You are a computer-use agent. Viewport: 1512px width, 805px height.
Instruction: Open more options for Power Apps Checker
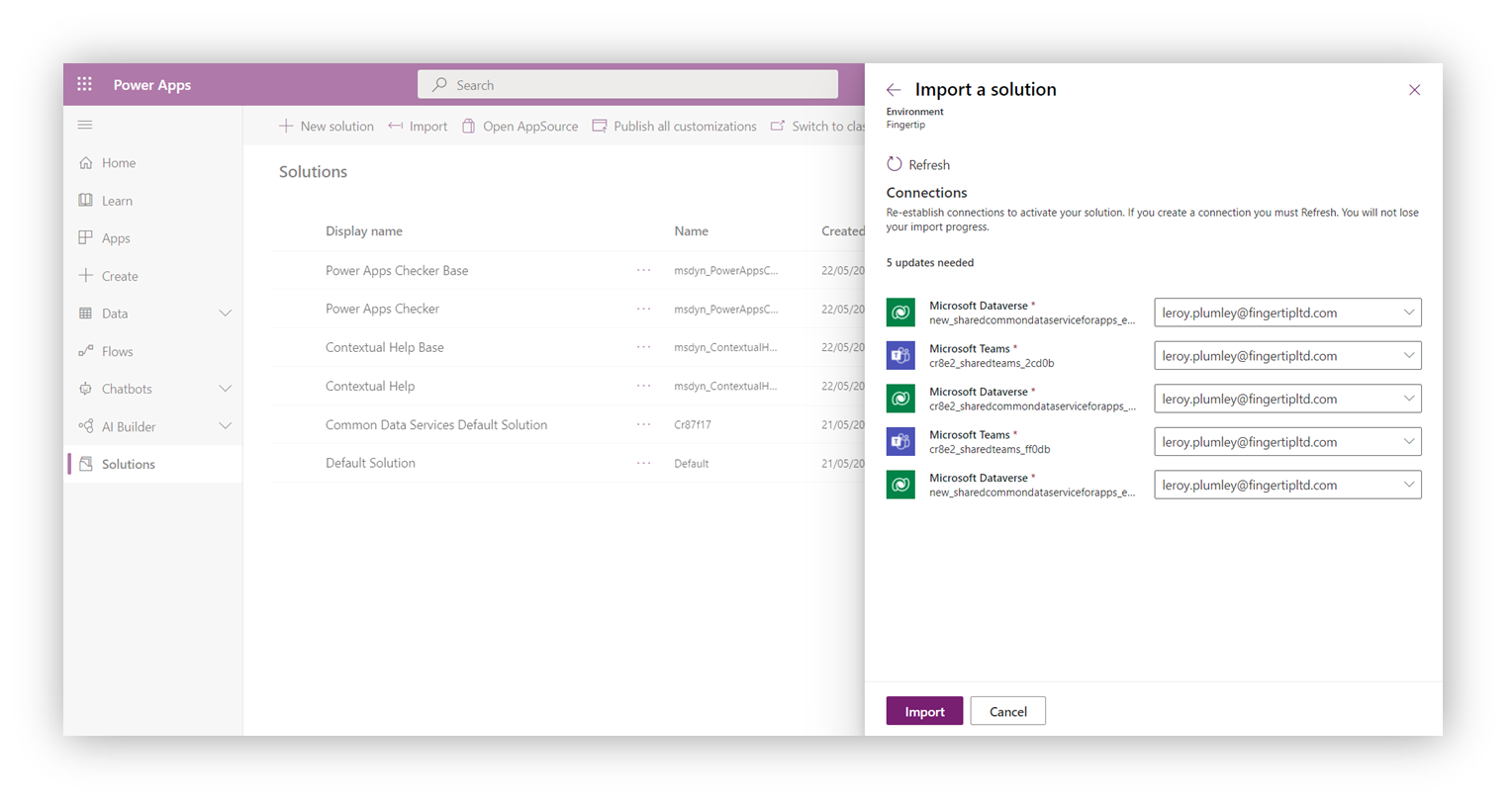pos(643,309)
